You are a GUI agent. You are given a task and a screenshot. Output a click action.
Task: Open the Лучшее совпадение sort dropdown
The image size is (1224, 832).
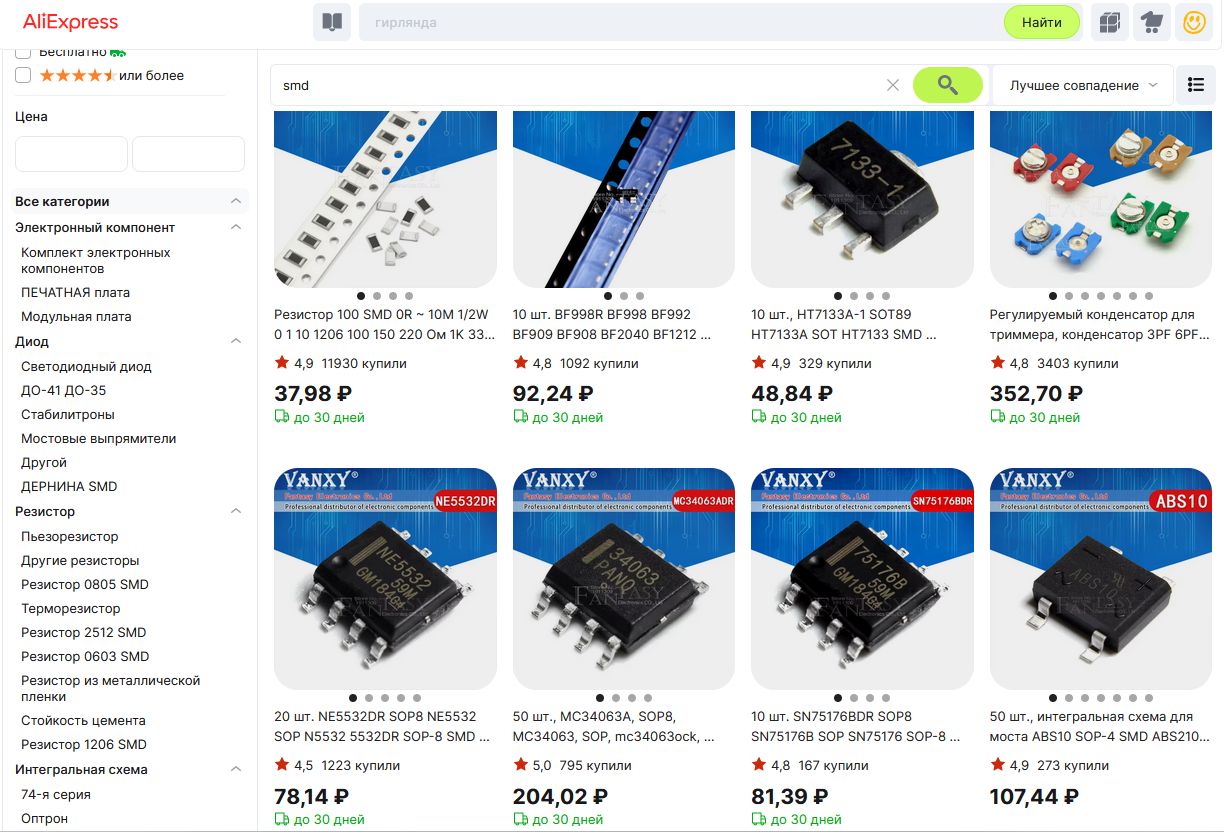click(1083, 85)
